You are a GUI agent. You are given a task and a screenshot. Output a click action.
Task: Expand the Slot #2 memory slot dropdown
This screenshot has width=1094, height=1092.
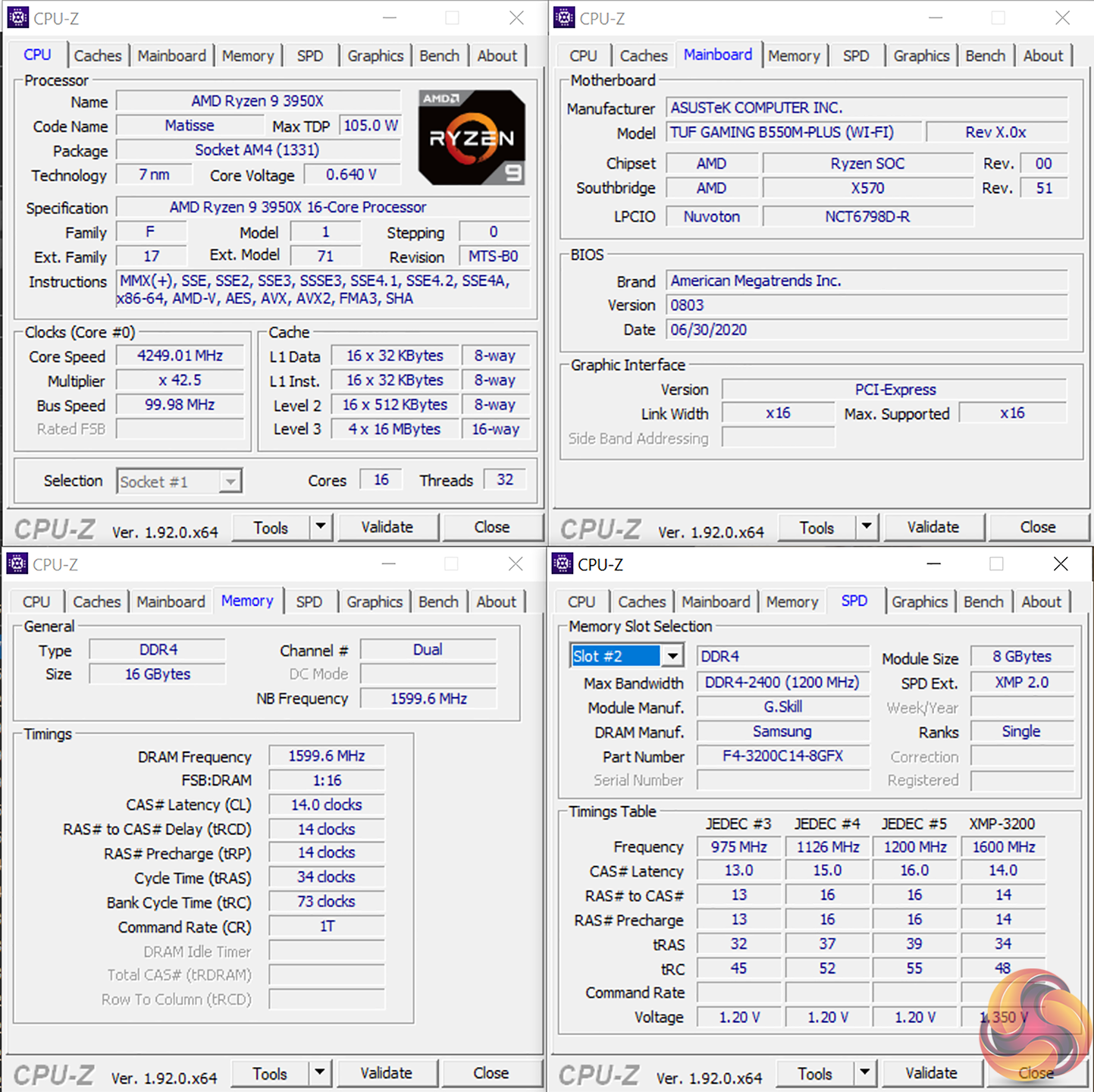pyautogui.click(x=672, y=656)
